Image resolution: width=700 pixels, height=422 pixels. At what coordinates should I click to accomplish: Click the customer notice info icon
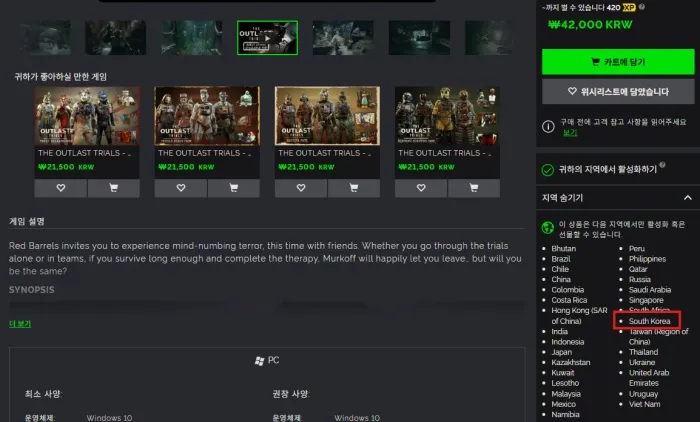tap(548, 127)
